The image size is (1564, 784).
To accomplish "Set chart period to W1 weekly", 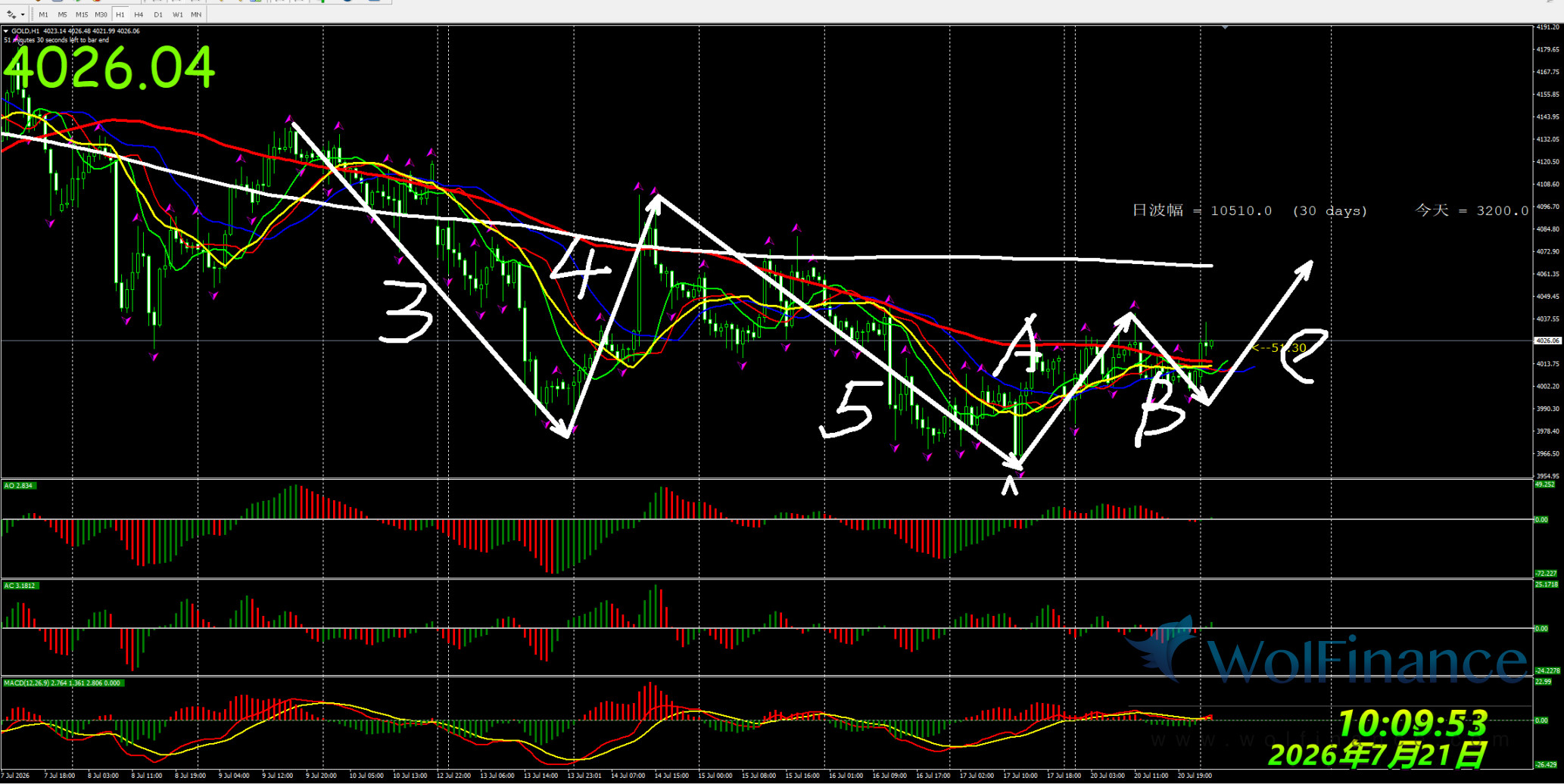I will (x=177, y=14).
